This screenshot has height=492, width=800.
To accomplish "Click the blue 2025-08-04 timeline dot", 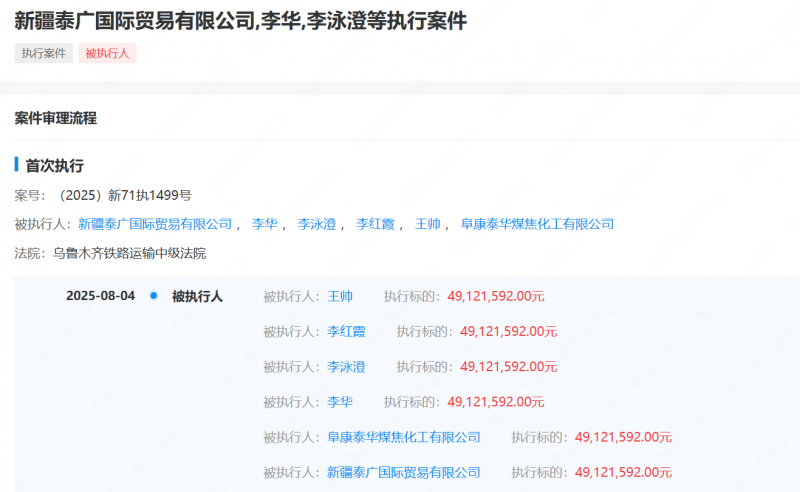I will pyautogui.click(x=154, y=296).
